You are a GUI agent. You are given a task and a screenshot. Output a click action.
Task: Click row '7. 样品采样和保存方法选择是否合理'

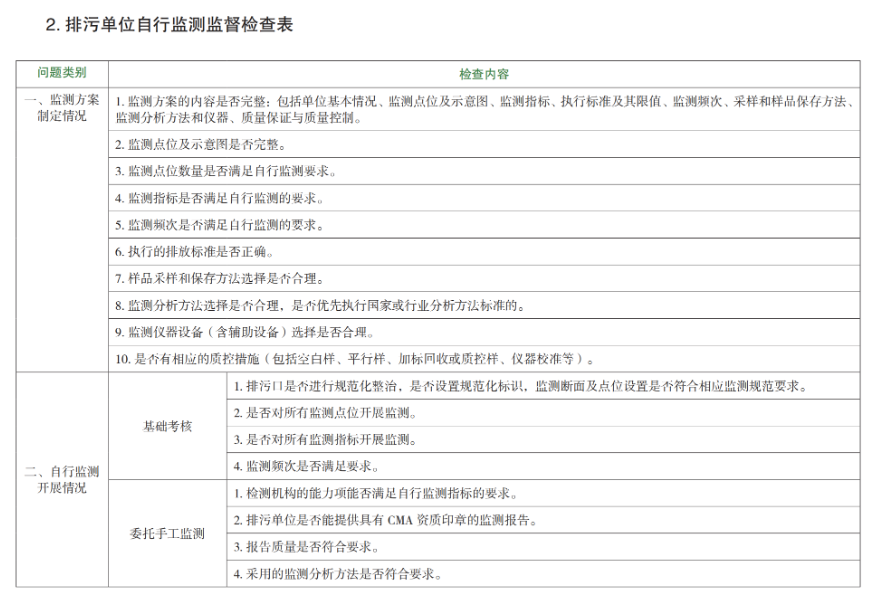pos(484,278)
